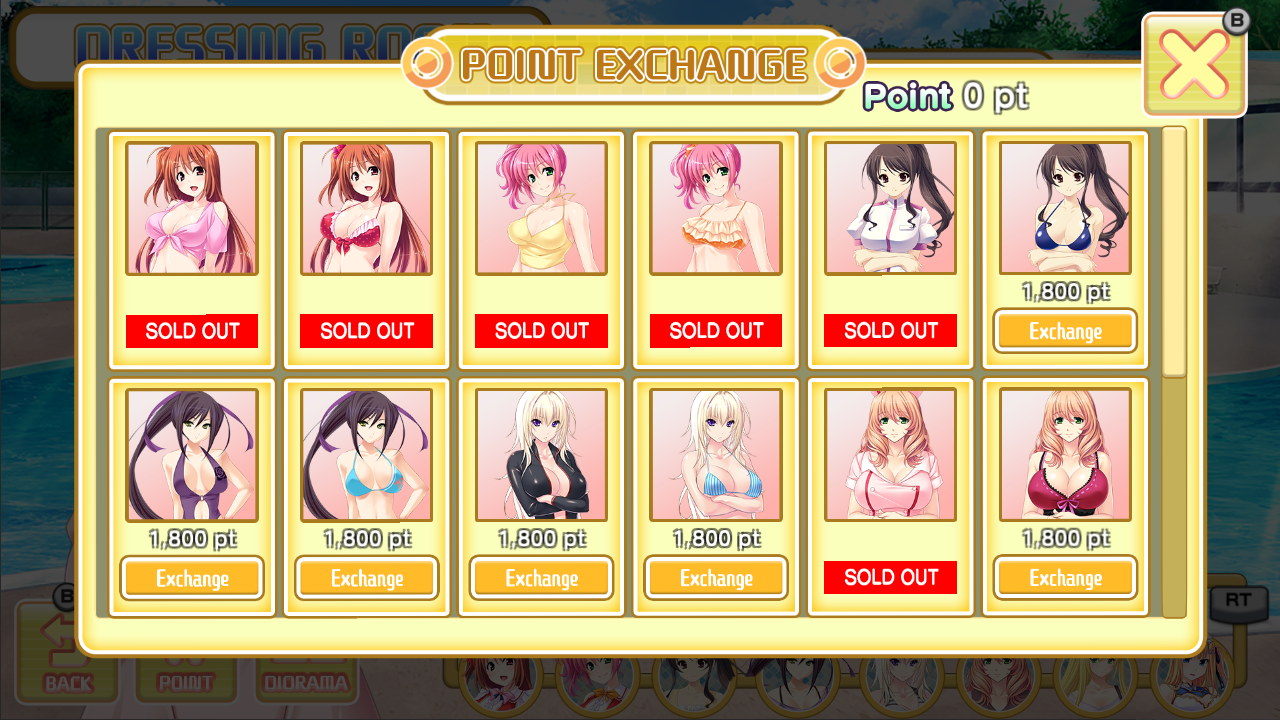Select the pink tied-shirt outfit thumbnail
Image resolution: width=1280 pixels, height=720 pixels.
click(x=192, y=208)
